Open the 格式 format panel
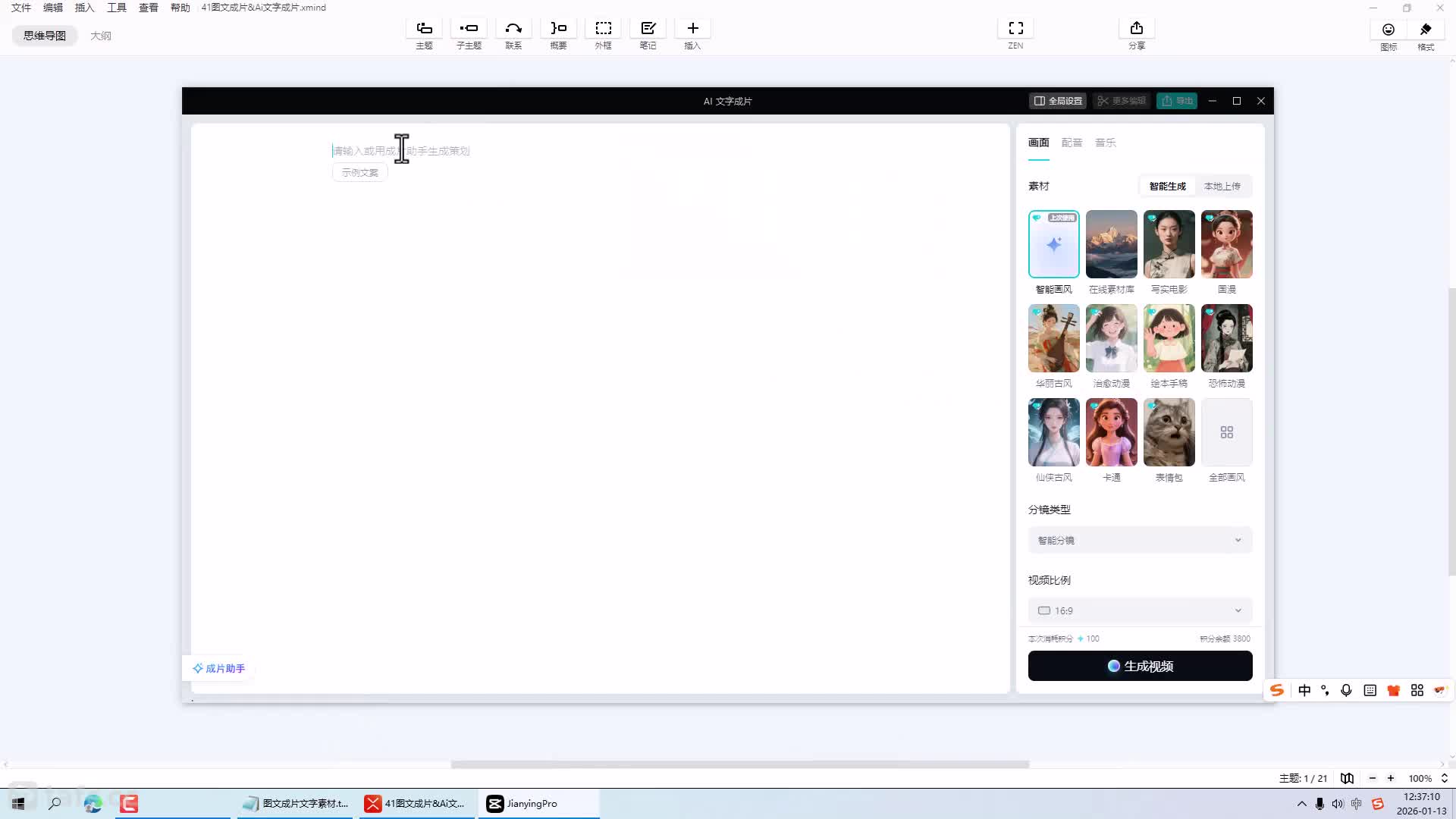Image resolution: width=1456 pixels, height=819 pixels. pos(1426,30)
